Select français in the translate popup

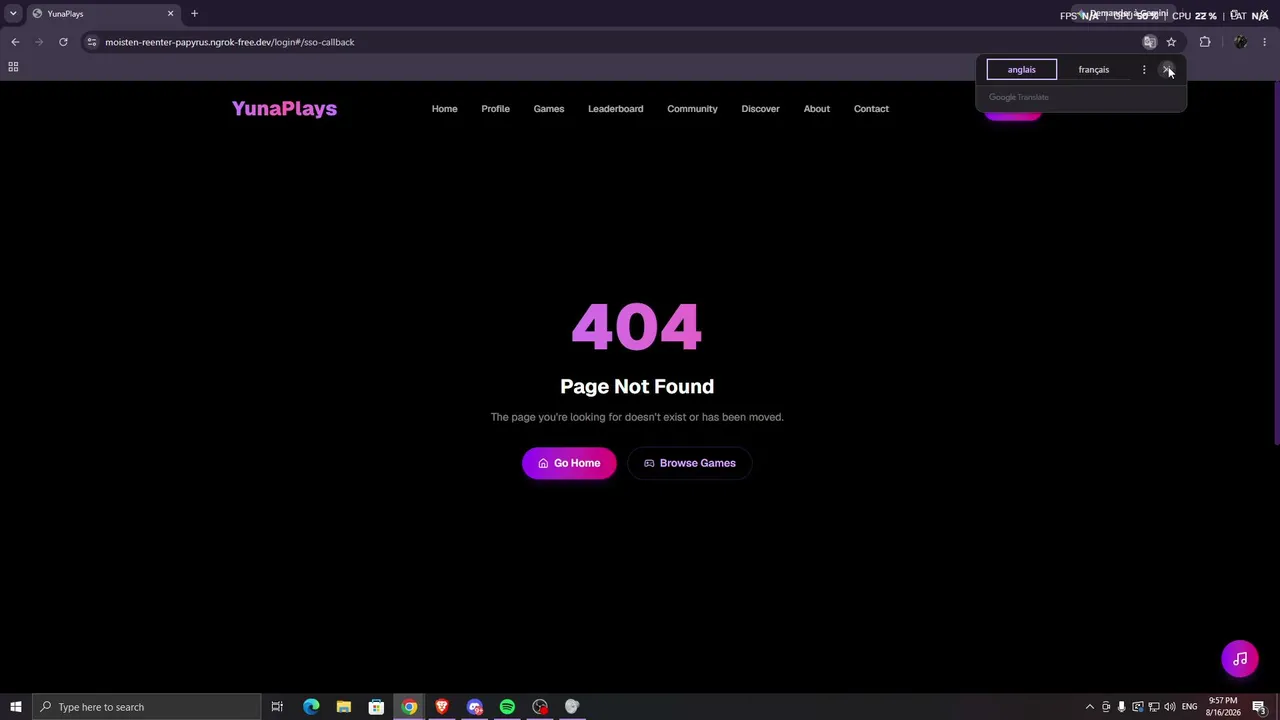coord(1093,70)
